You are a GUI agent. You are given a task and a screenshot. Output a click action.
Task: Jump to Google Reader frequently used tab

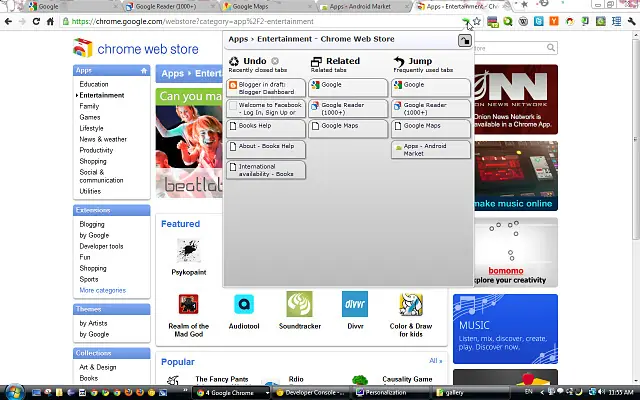(431, 109)
